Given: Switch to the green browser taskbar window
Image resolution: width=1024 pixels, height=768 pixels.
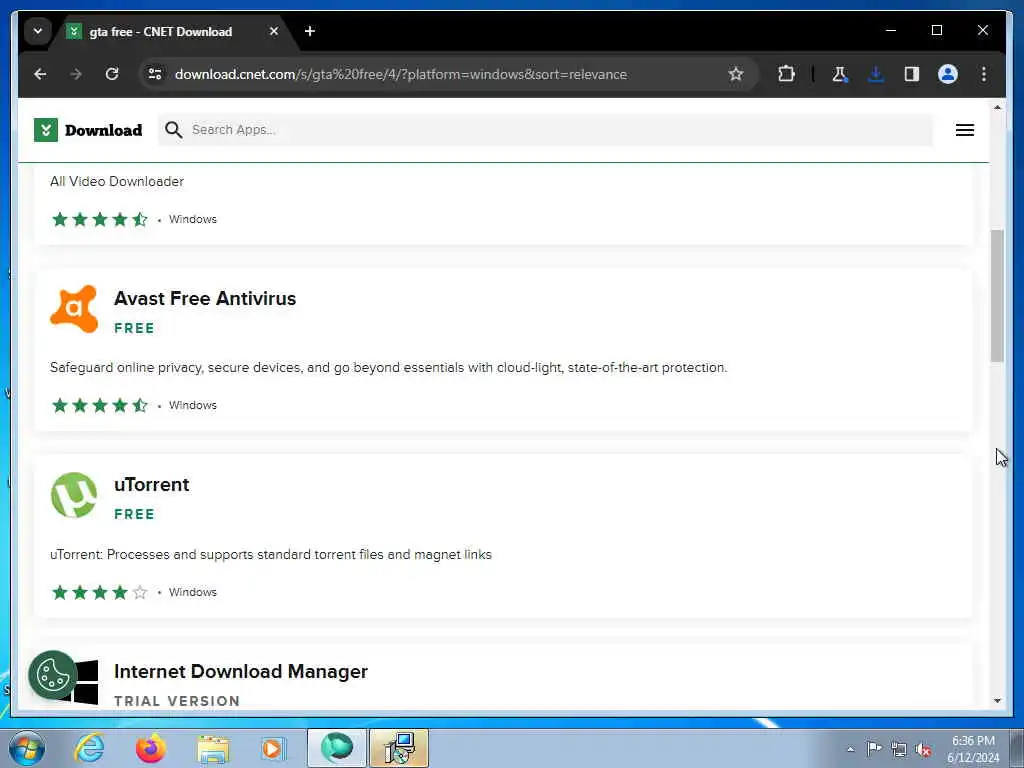Looking at the screenshot, I should pos(337,748).
